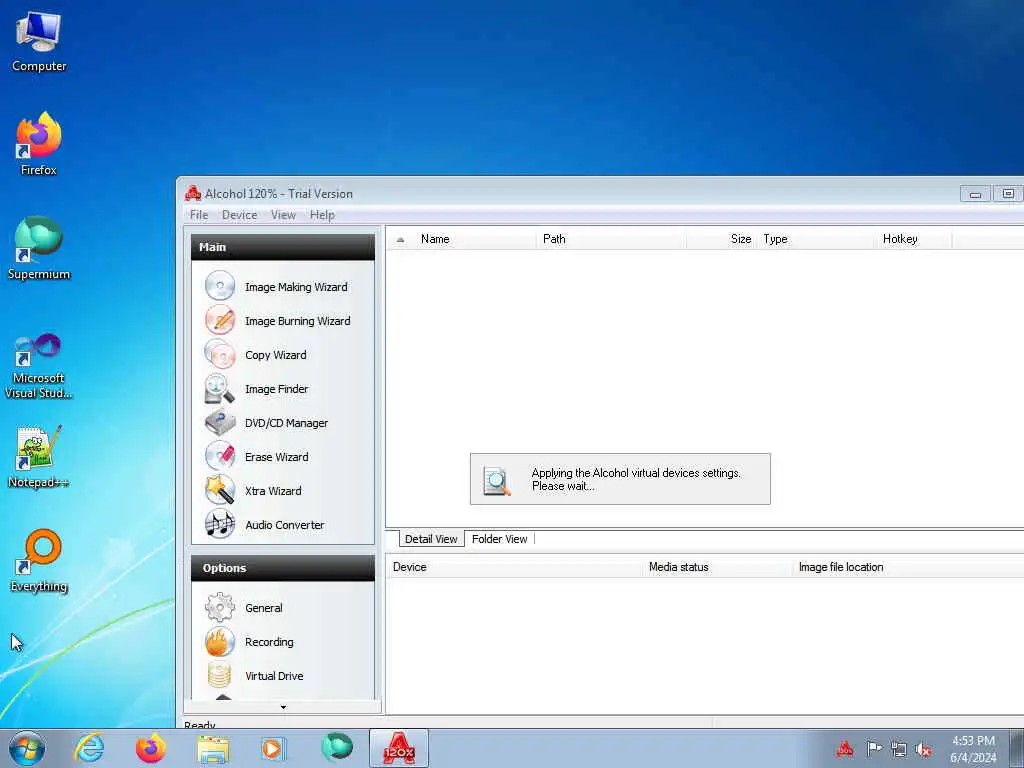Switch to the Detail View tab
This screenshot has width=1024, height=768.
tap(431, 539)
